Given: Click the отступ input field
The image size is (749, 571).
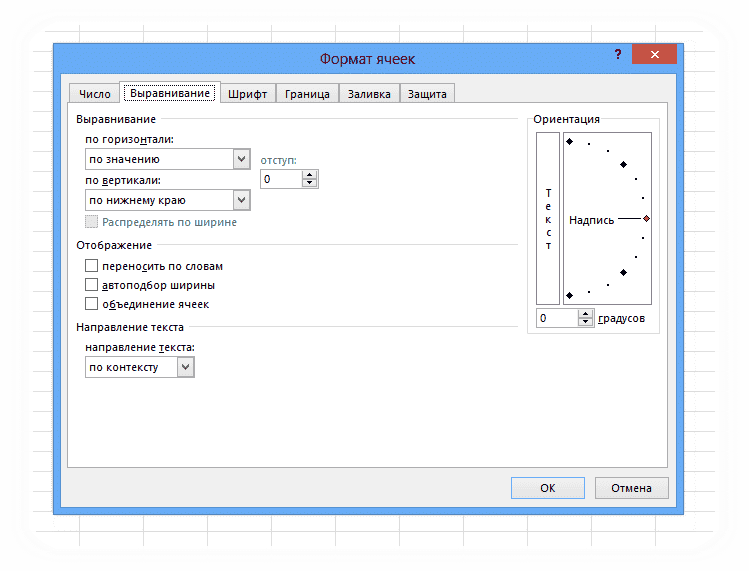Looking at the screenshot, I should 281,179.
